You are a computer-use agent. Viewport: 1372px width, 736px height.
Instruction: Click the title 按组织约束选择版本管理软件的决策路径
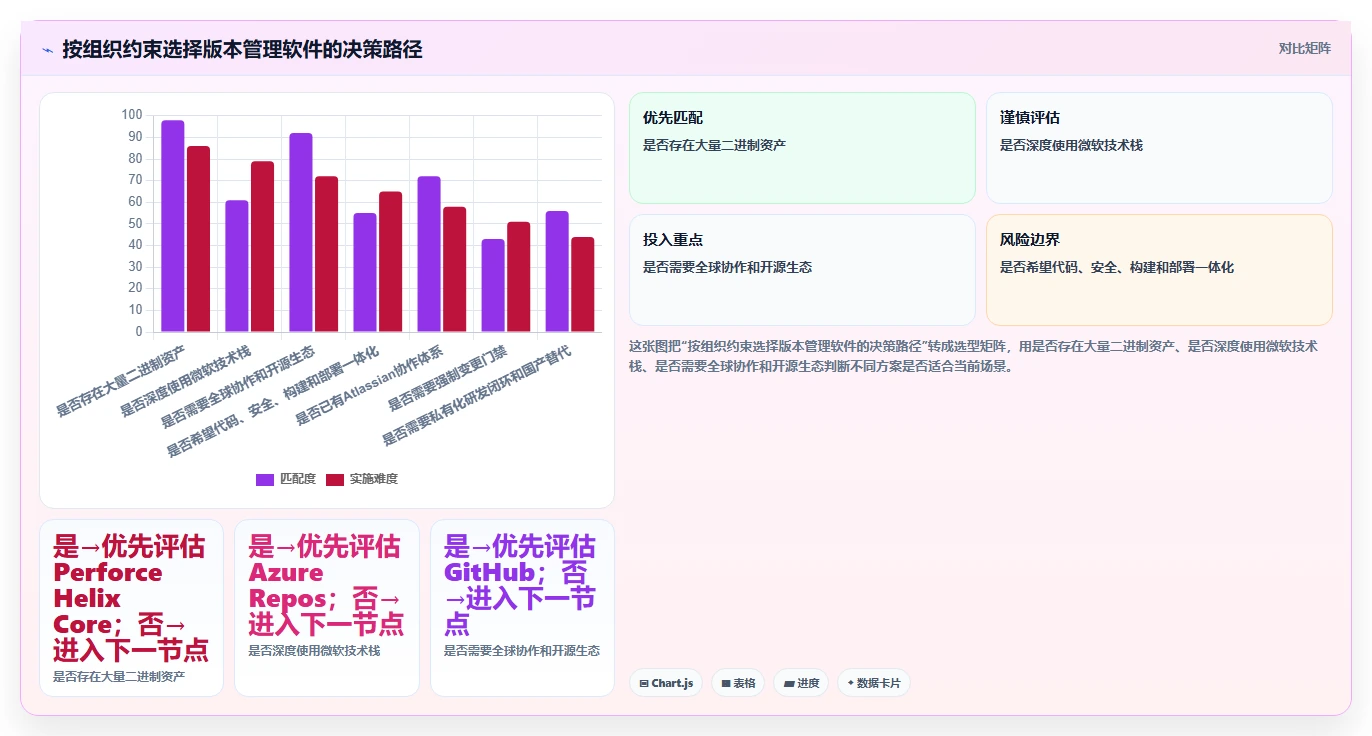242,49
